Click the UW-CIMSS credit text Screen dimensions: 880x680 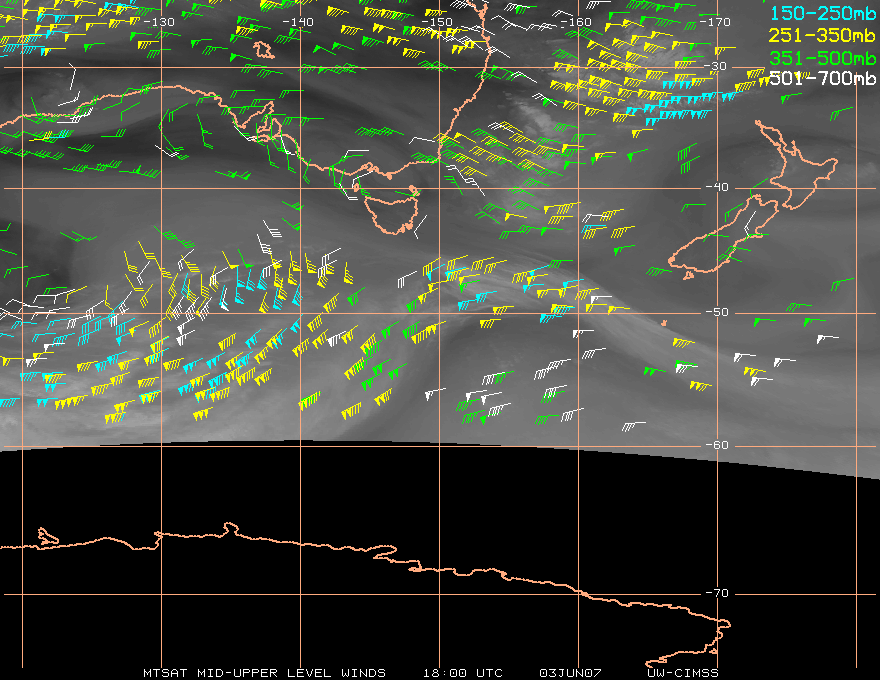point(682,673)
